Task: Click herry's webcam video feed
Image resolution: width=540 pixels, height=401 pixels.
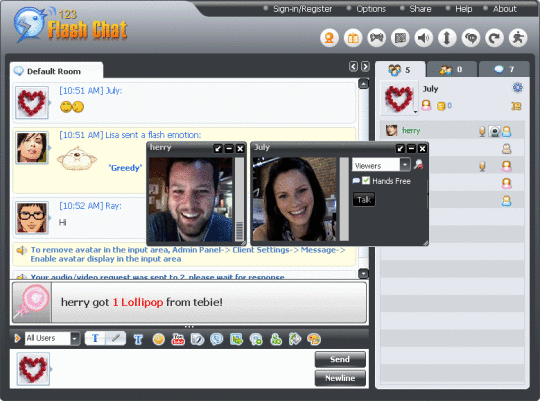Action: coord(191,199)
